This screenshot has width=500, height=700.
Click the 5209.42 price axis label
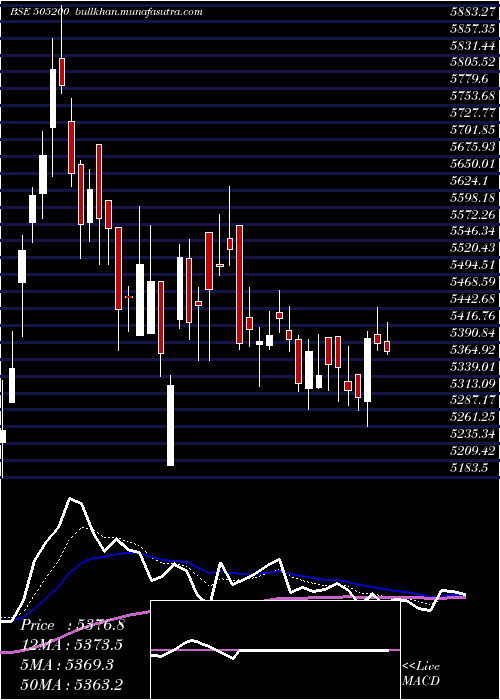click(x=473, y=451)
